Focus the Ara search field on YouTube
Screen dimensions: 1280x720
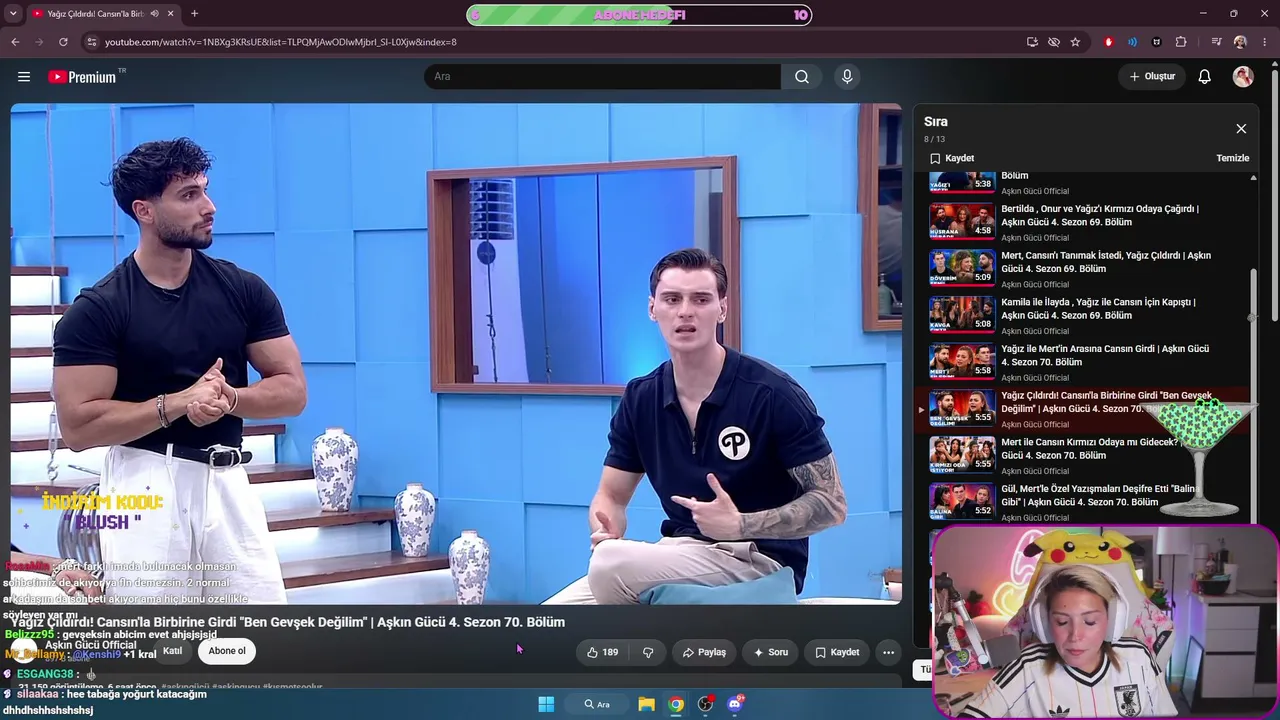coord(602,77)
